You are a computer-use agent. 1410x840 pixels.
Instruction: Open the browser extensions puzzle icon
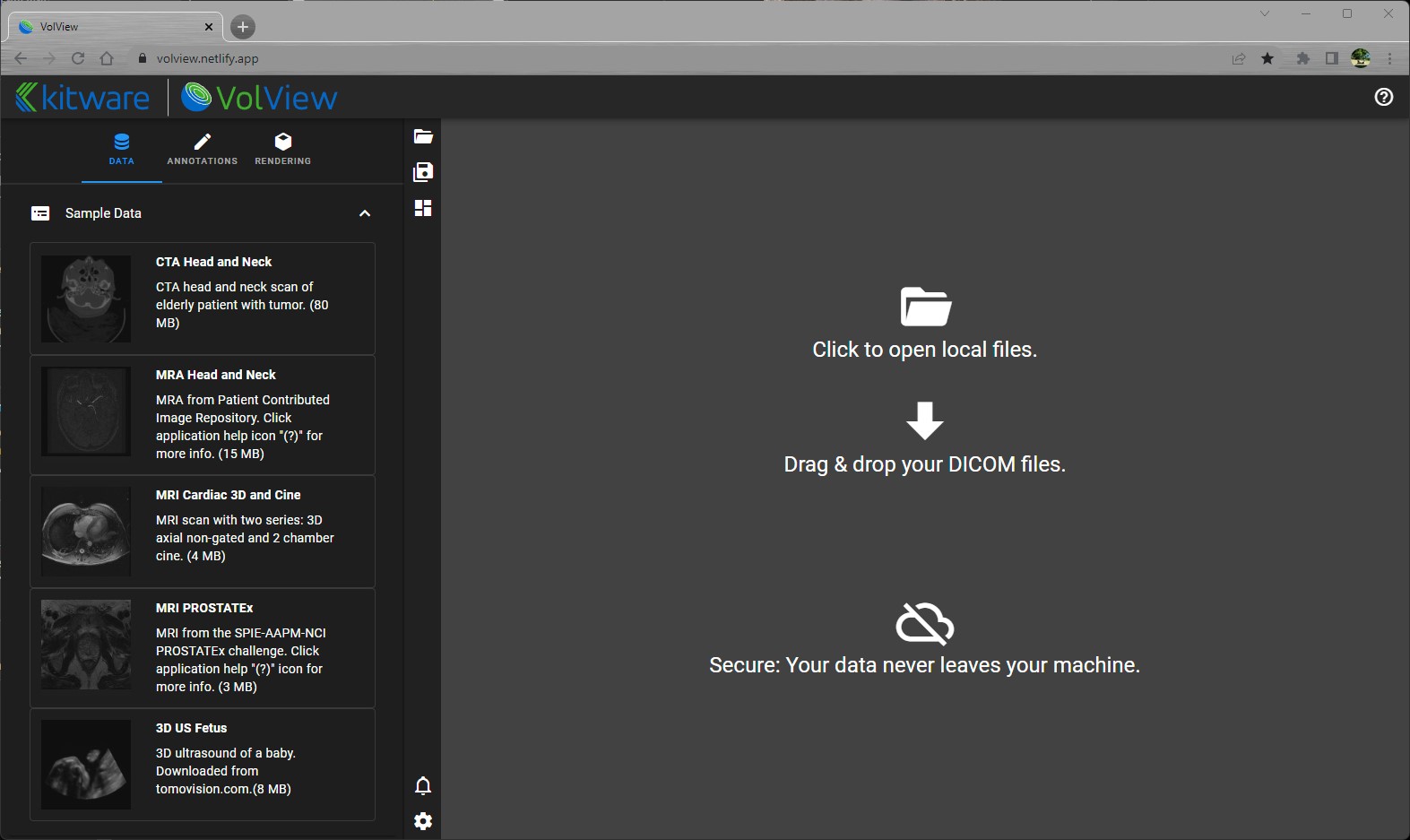[x=1303, y=58]
